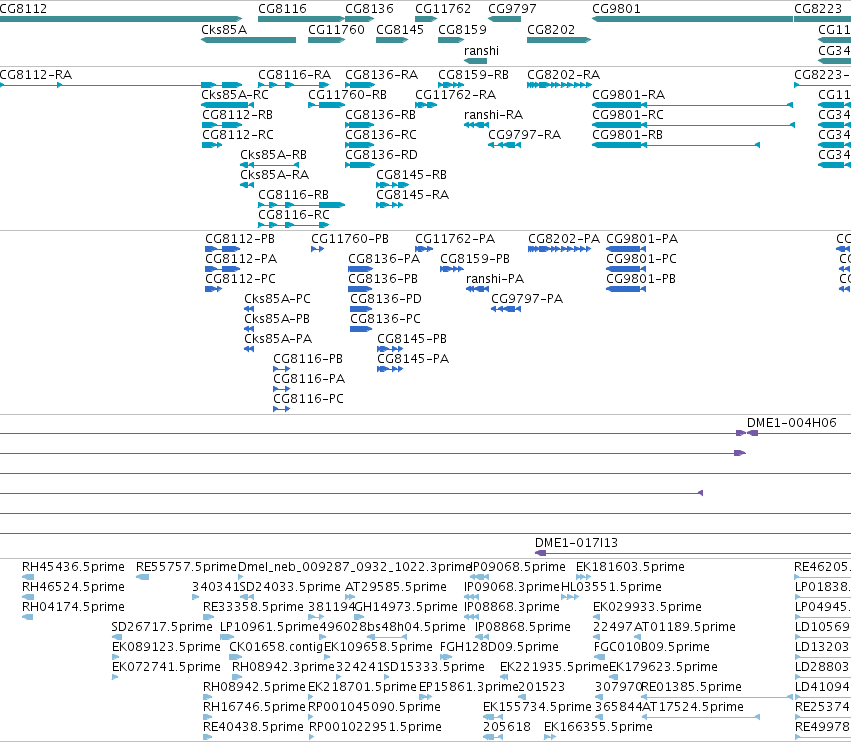Click EST SD26717.5prime

pos(162,627)
